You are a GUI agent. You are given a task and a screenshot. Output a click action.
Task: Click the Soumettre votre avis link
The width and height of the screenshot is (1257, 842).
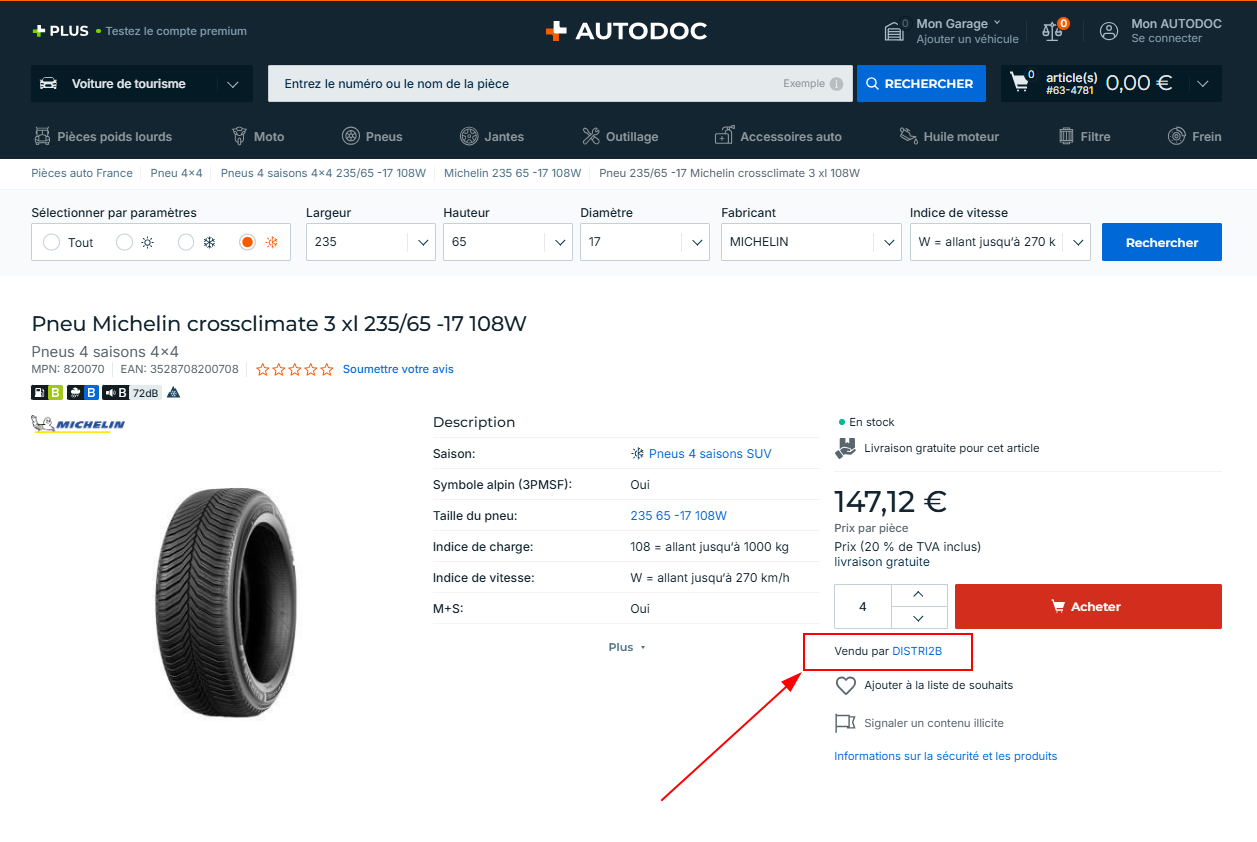(398, 369)
